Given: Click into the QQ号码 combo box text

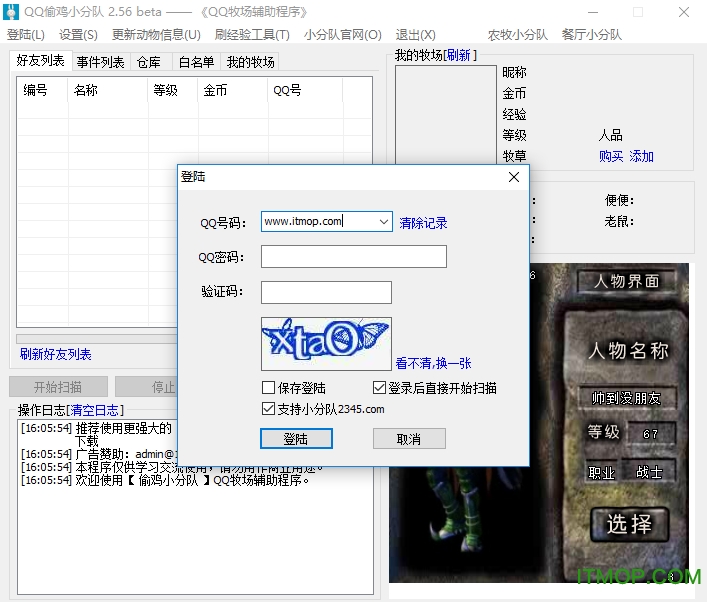Looking at the screenshot, I should (x=319, y=221).
